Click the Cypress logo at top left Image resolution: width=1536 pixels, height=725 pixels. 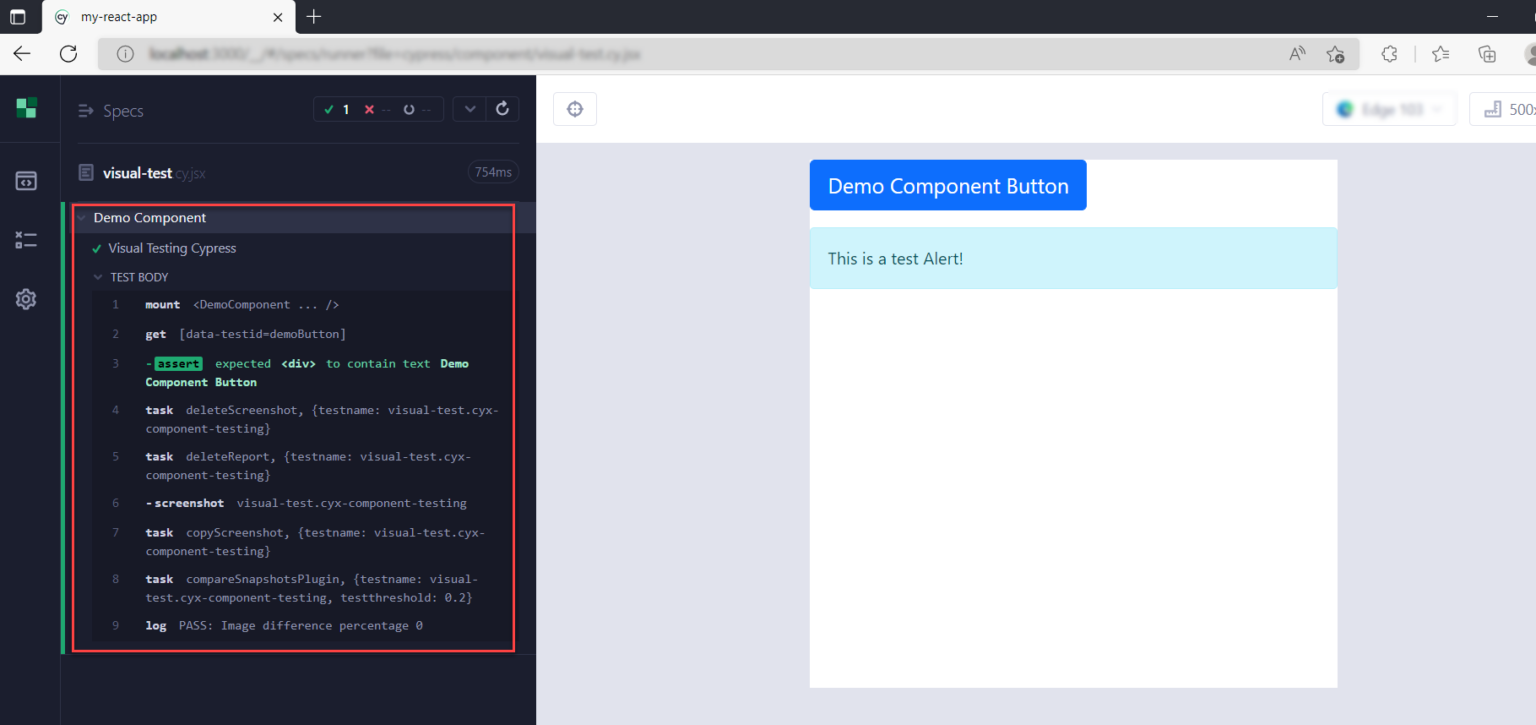point(26,107)
